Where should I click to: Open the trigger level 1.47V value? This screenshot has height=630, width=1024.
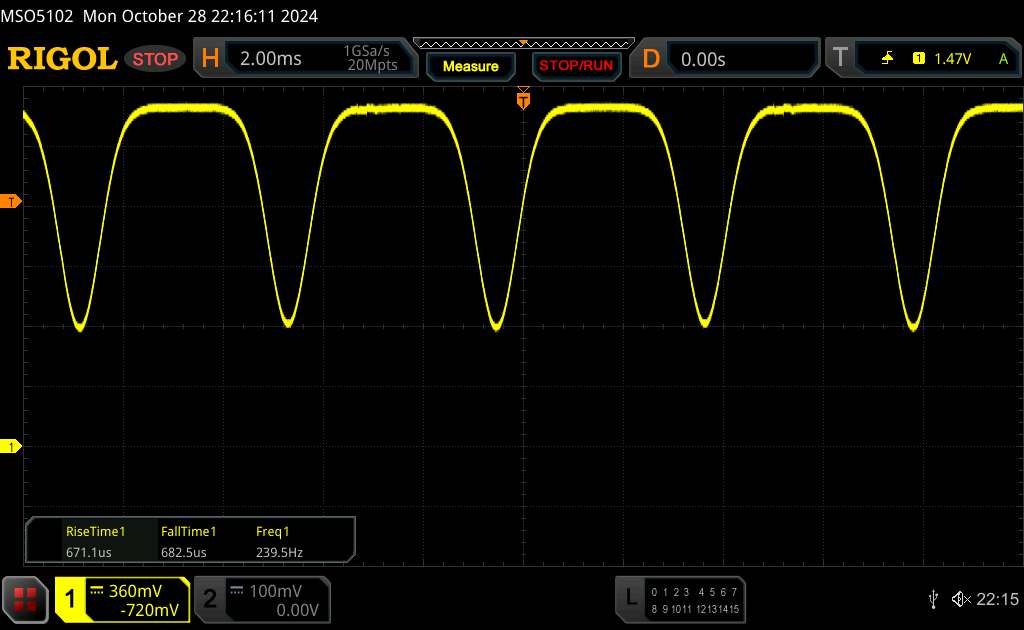tap(952, 59)
